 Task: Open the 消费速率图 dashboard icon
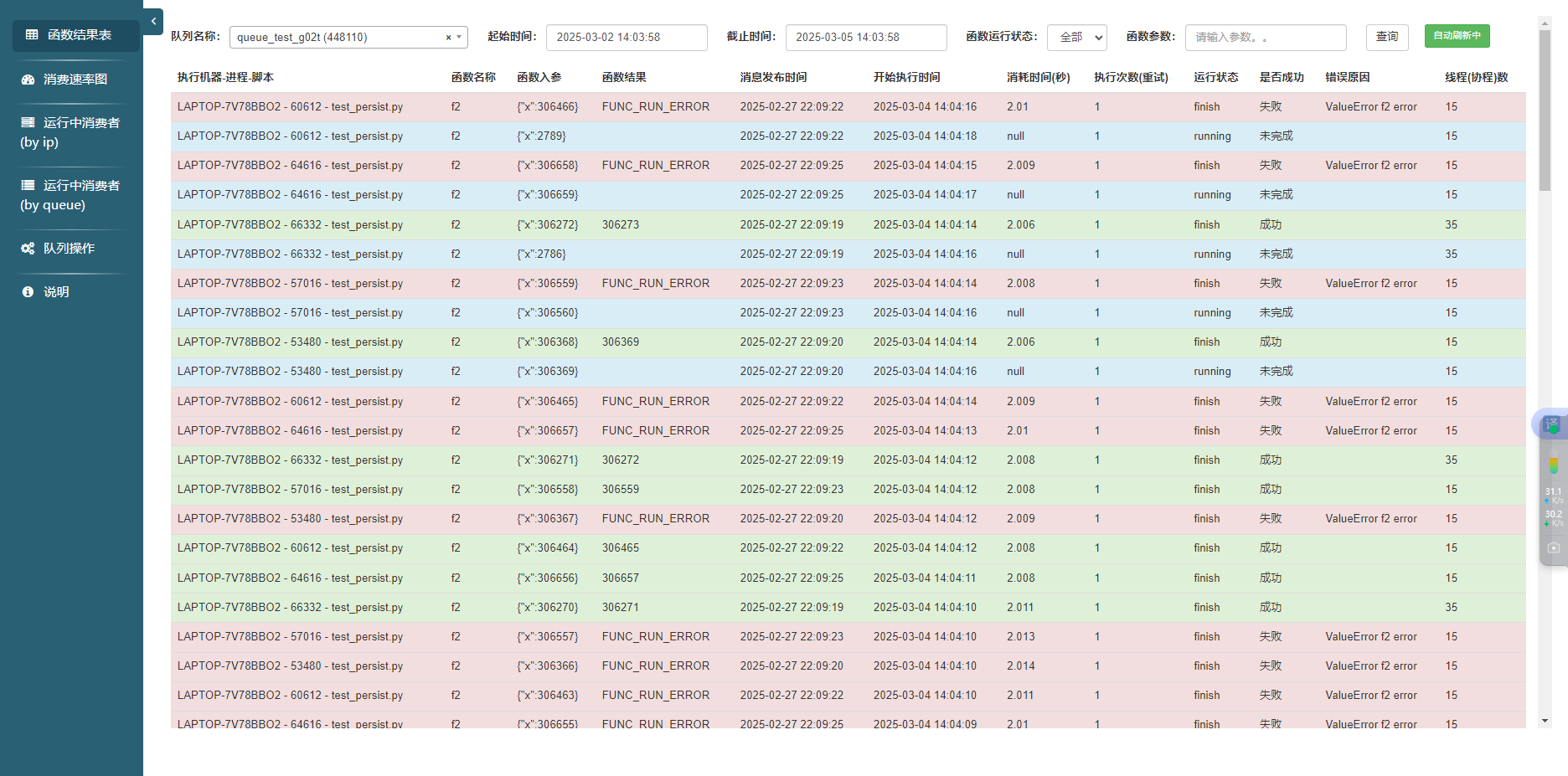click(x=28, y=80)
